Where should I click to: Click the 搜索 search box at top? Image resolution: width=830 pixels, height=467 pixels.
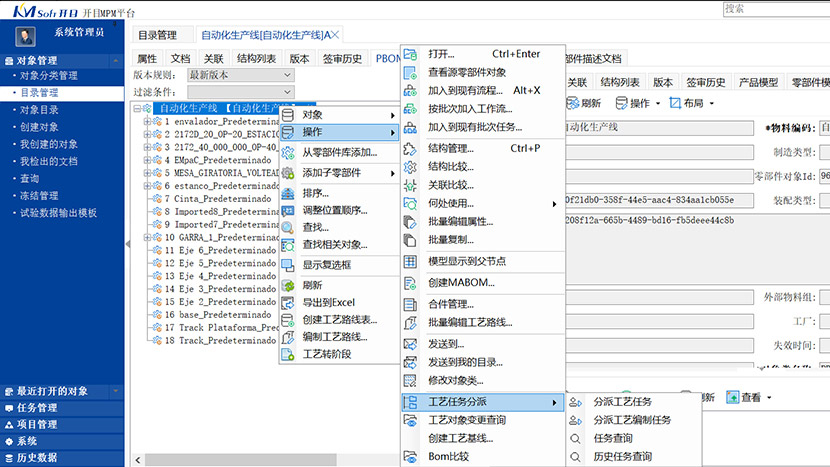click(776, 8)
